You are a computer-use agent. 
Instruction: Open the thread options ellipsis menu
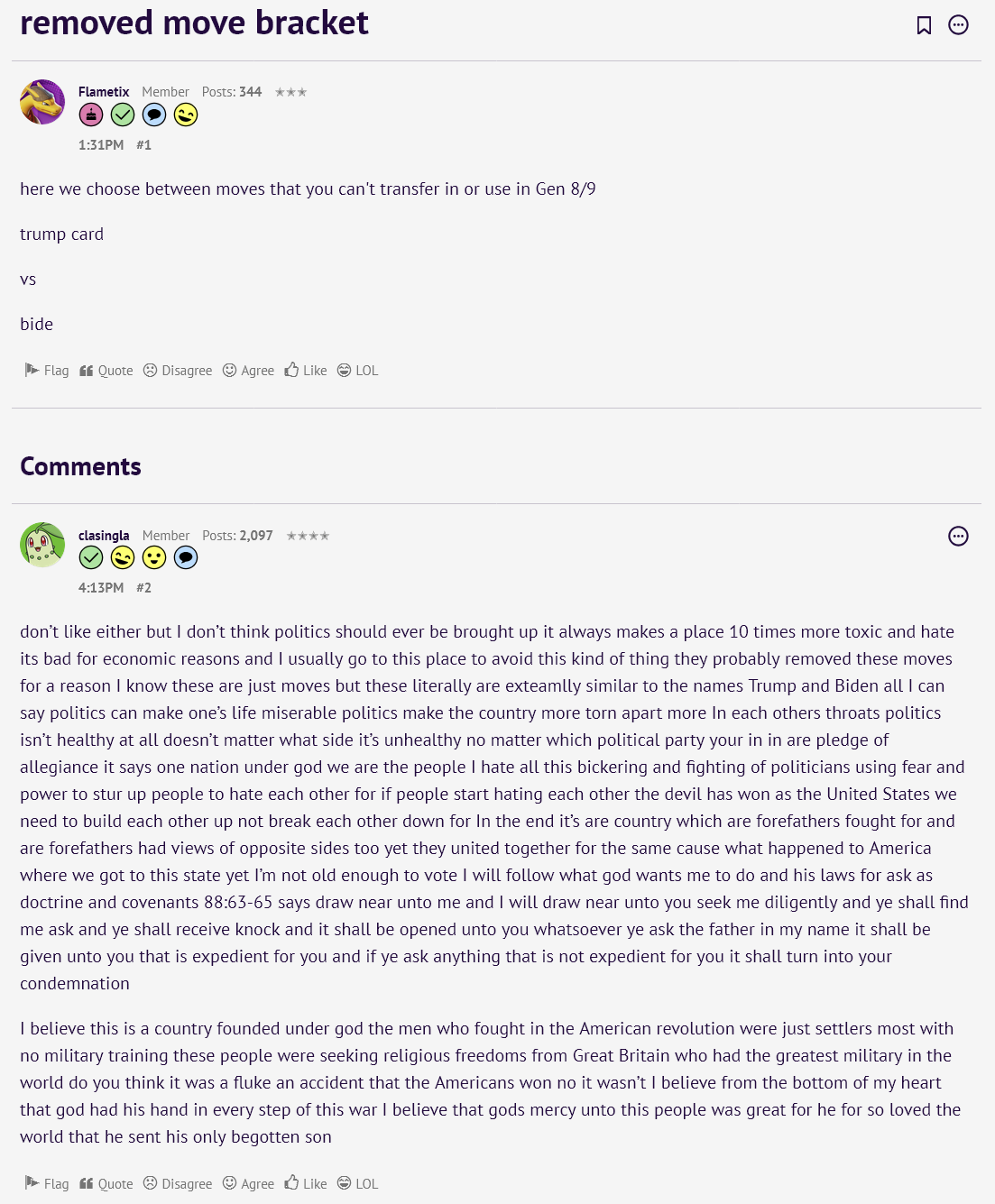(958, 25)
